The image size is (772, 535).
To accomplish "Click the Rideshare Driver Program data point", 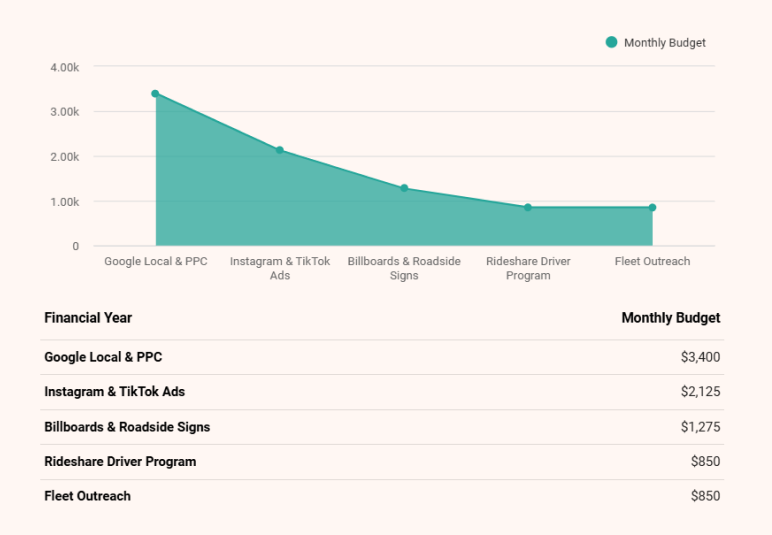I will tap(528, 207).
